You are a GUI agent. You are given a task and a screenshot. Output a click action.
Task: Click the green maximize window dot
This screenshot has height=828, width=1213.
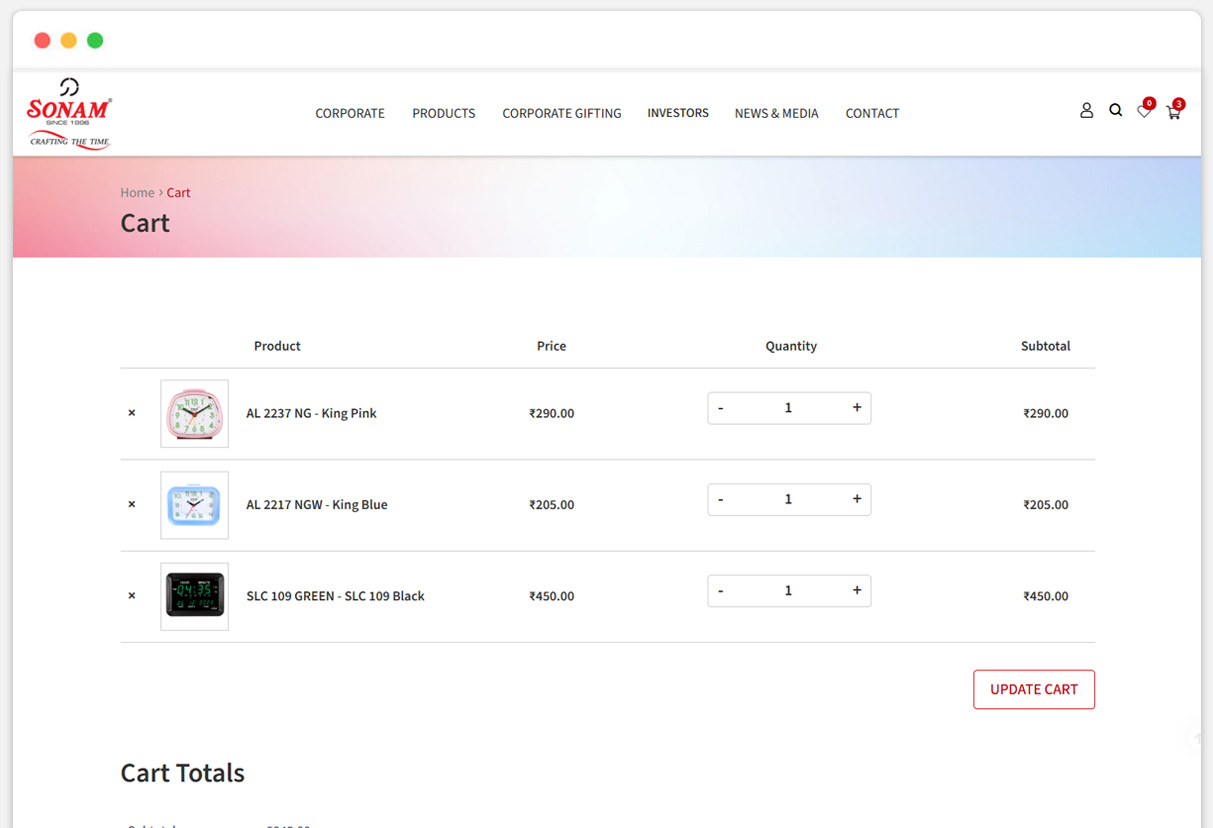click(95, 40)
